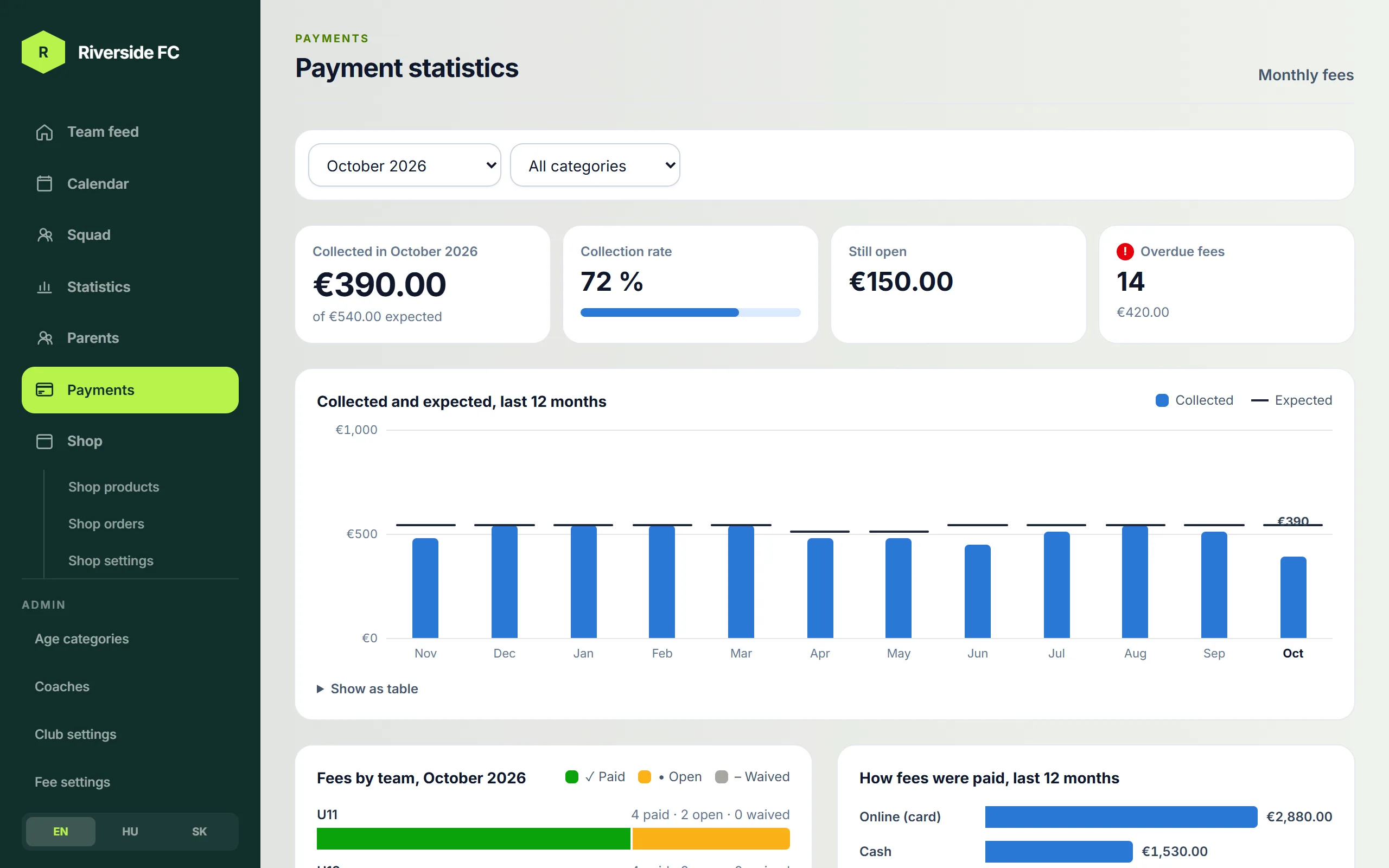1389x868 pixels.
Task: Click the collection rate progress bar
Action: coord(691,312)
